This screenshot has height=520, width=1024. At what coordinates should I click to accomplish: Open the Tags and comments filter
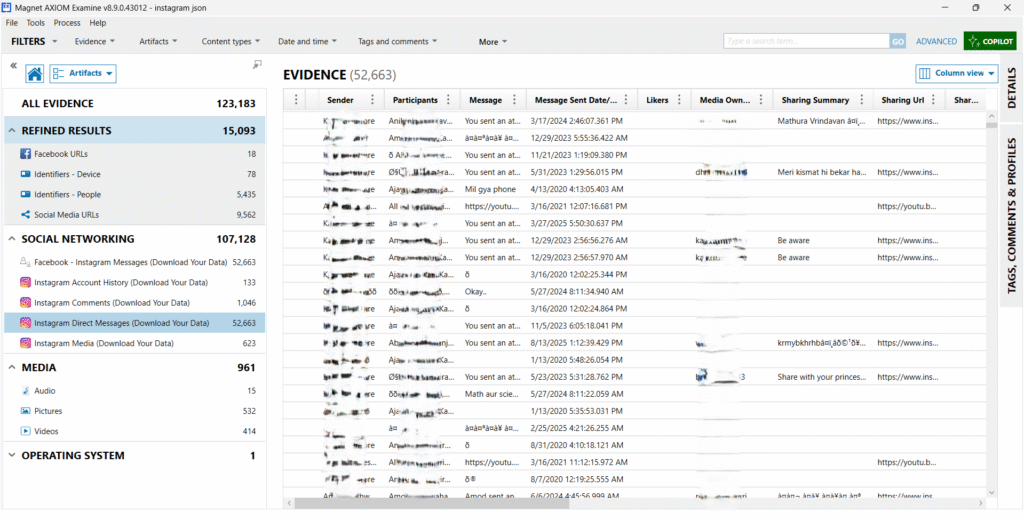click(x=398, y=41)
